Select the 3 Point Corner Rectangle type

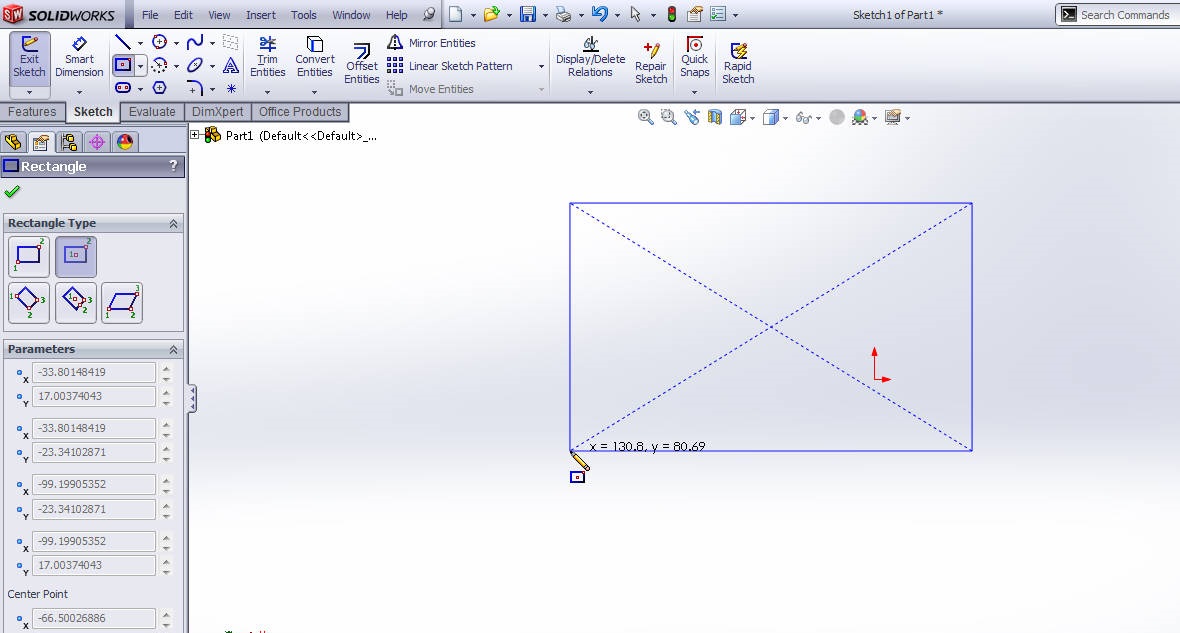tap(29, 303)
